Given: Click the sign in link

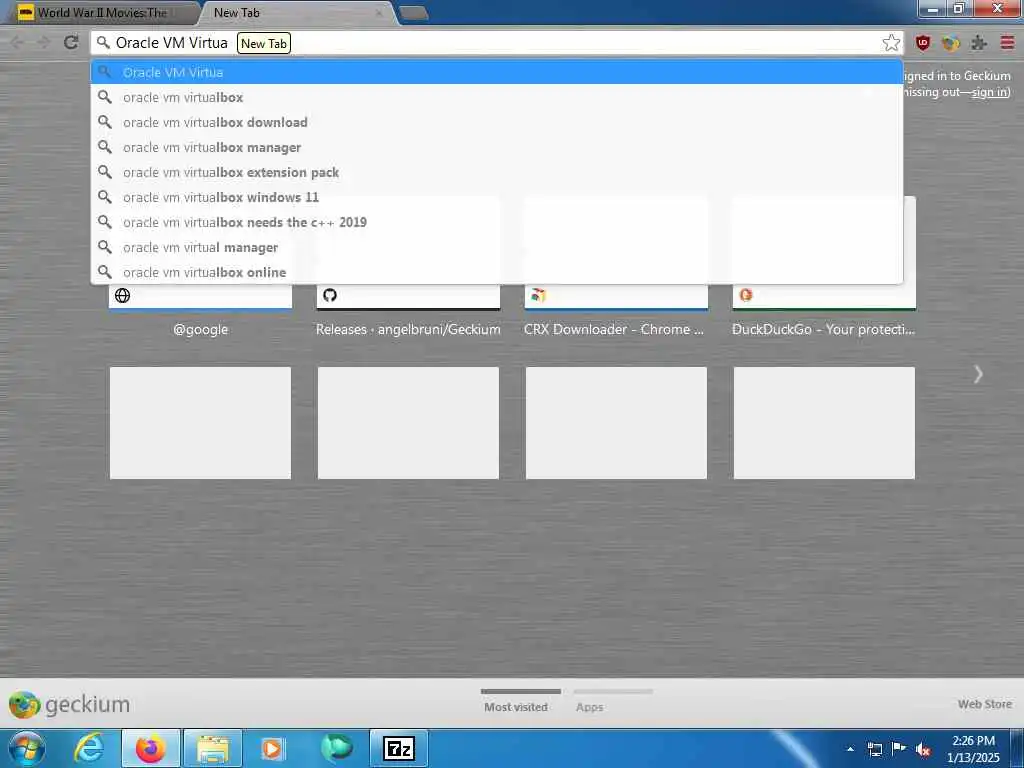Looking at the screenshot, I should point(989,92).
